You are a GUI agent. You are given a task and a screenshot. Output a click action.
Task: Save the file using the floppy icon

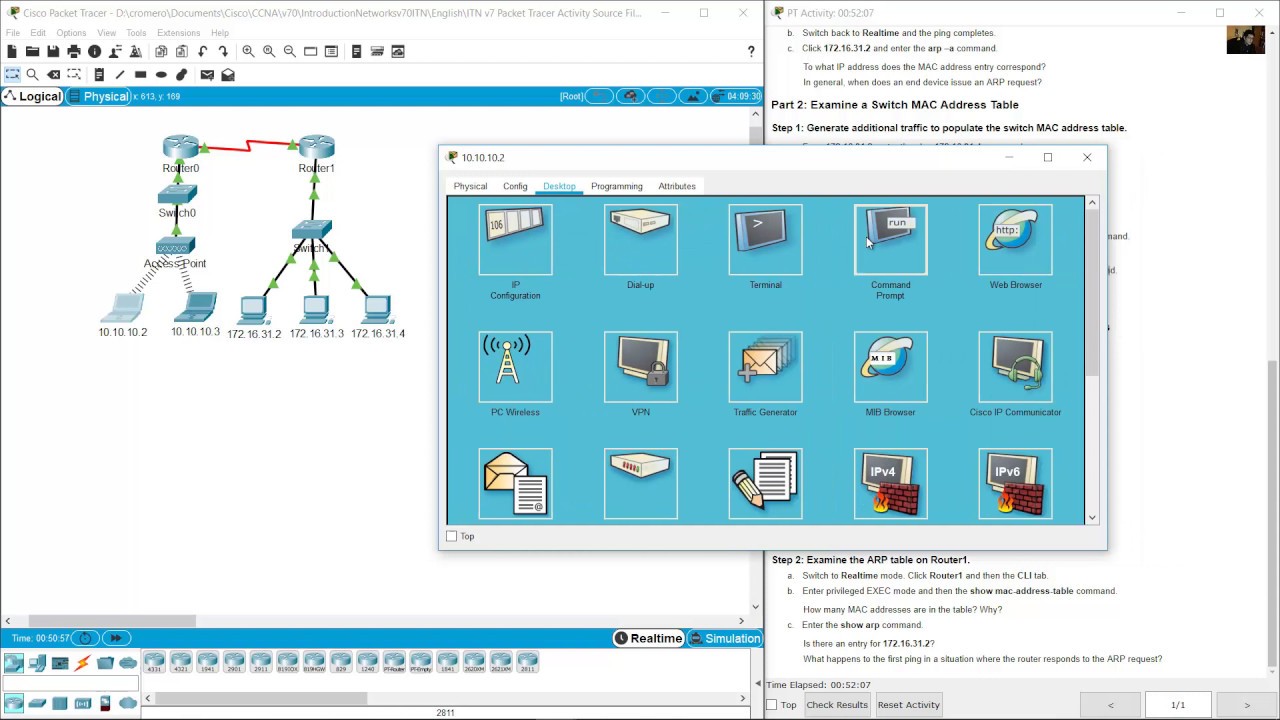[53, 51]
